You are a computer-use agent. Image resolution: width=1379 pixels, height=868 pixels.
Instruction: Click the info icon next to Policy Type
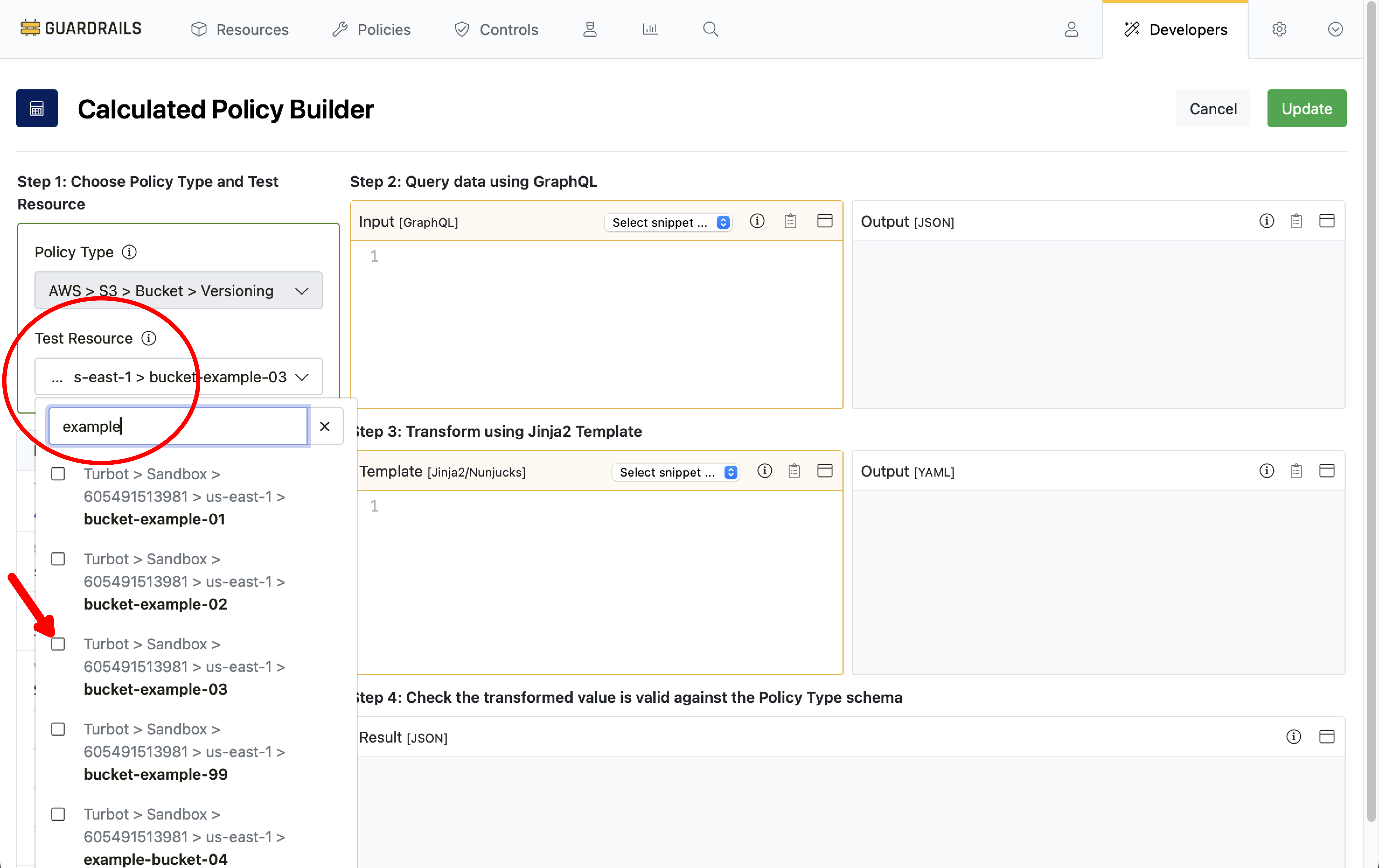130,252
